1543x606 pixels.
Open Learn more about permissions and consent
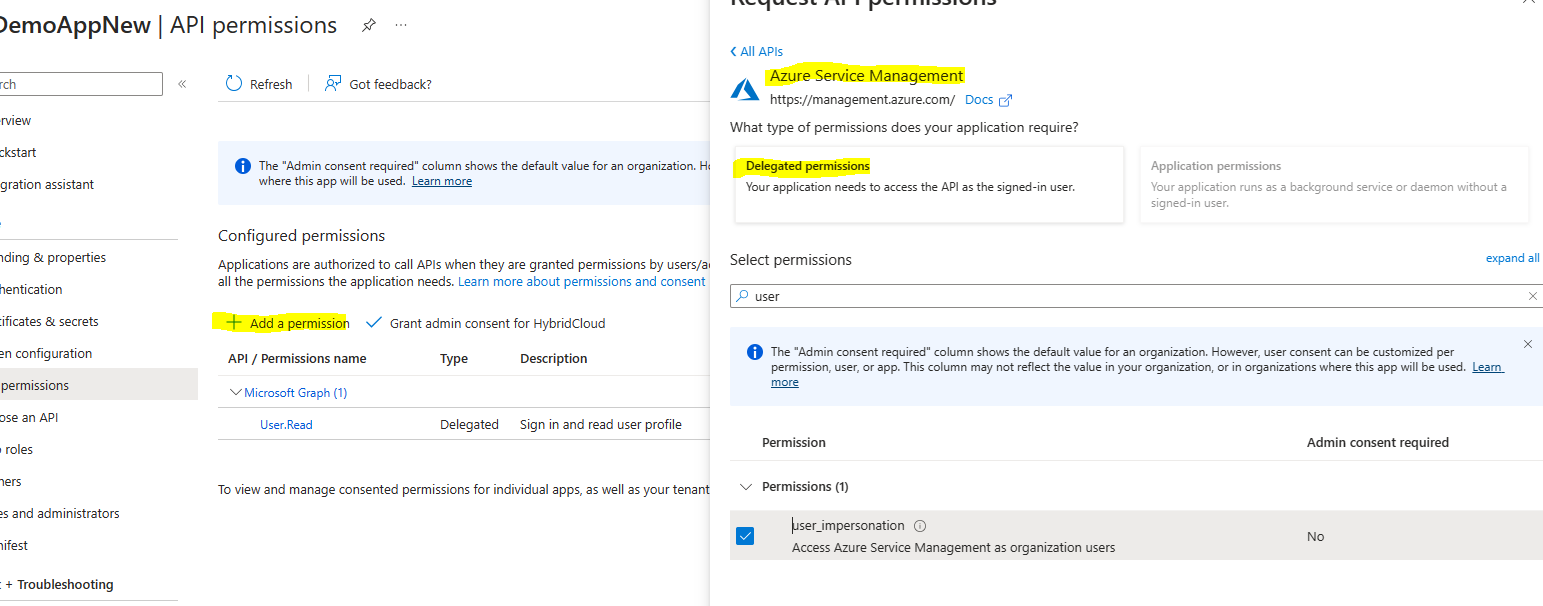point(582,282)
